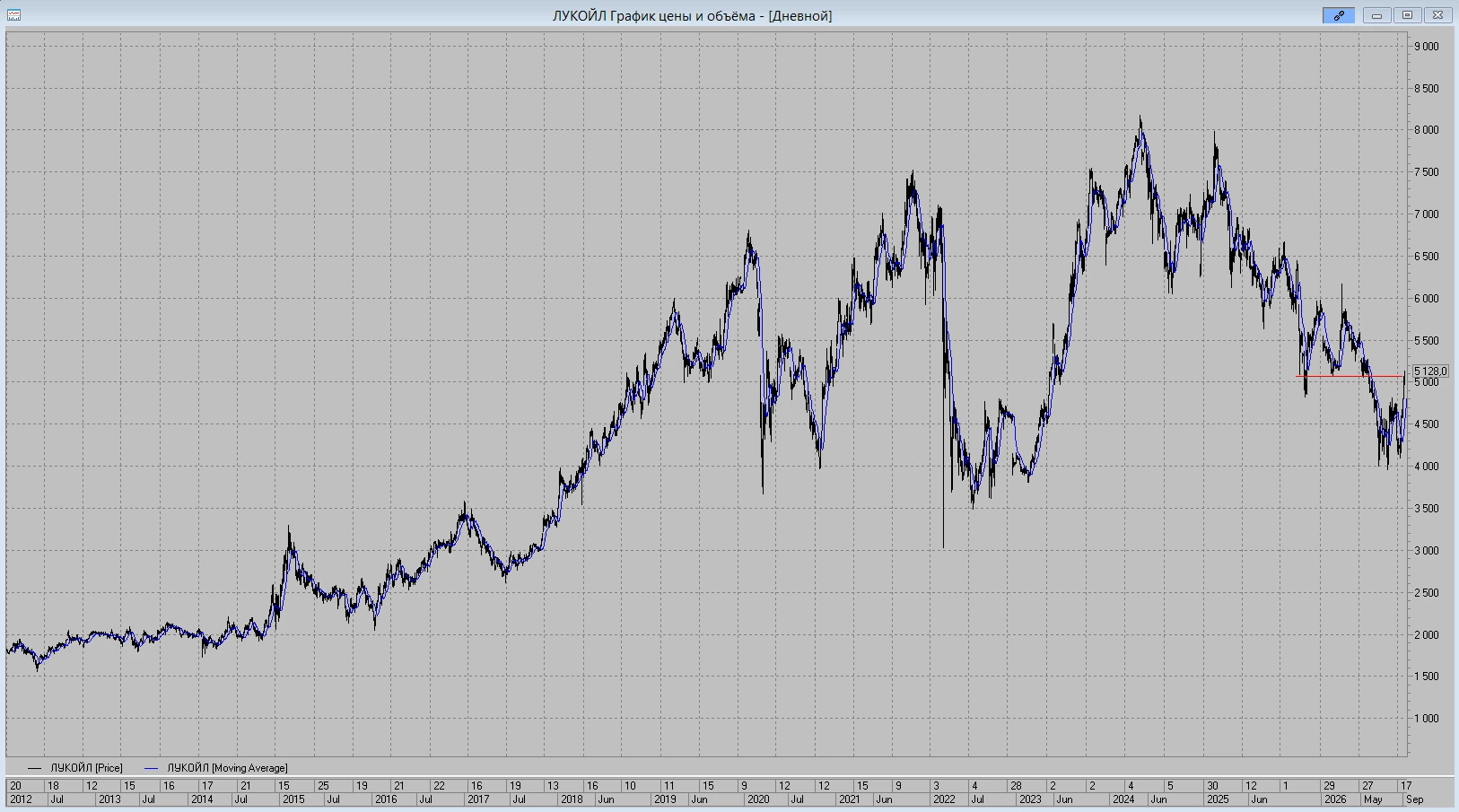The image size is (1459, 812).
Task: Click the 2025 year label on time axis
Action: [1218, 799]
